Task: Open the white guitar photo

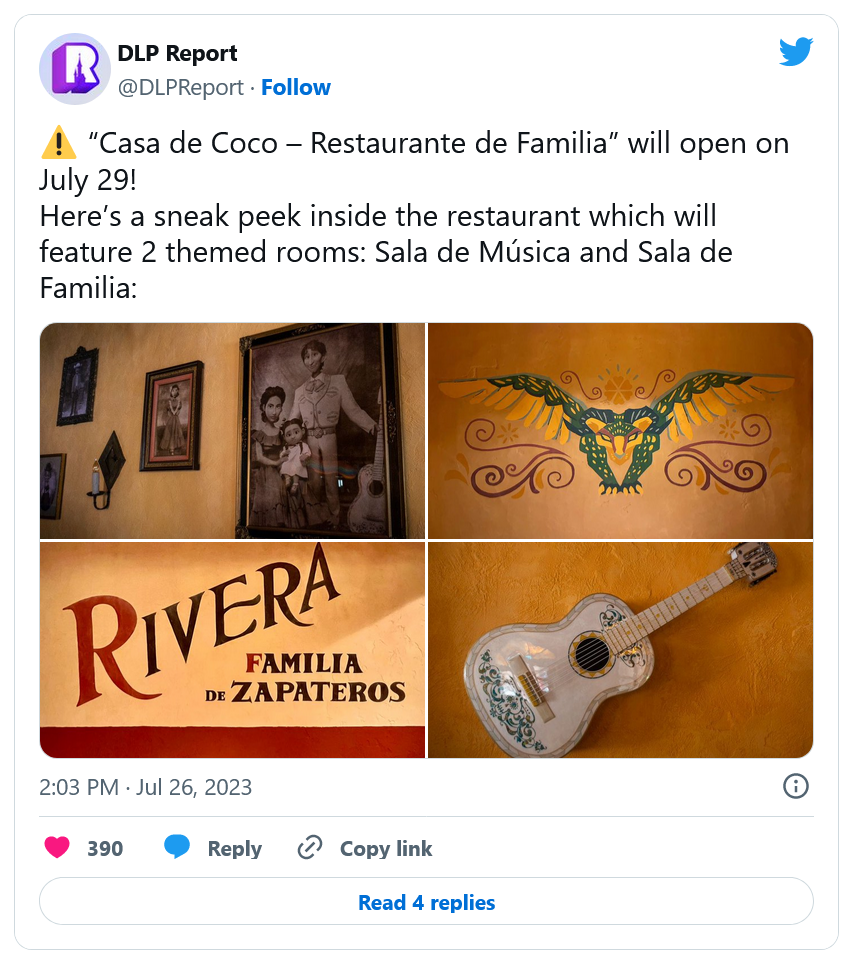Action: 620,650
